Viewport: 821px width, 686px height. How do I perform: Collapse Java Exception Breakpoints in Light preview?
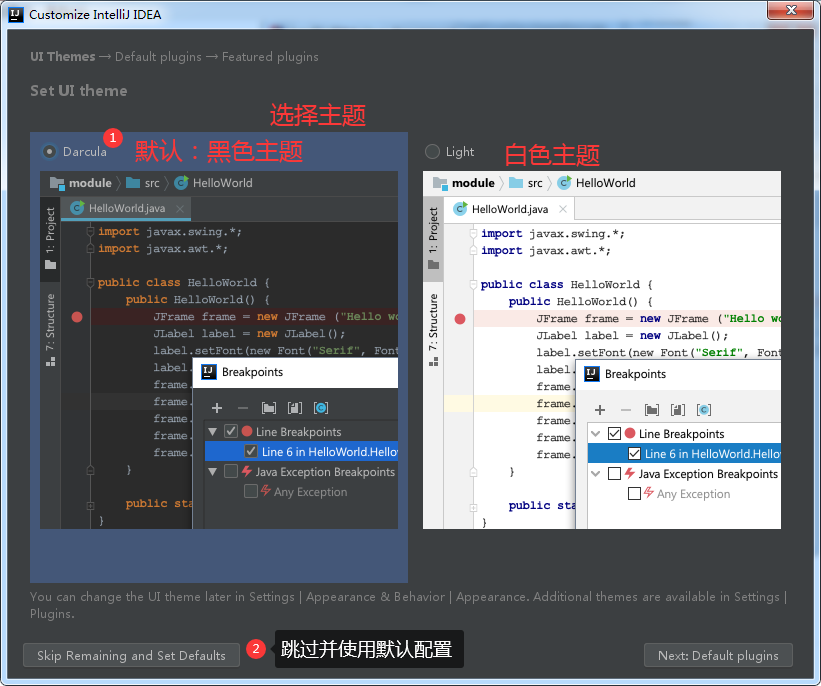point(596,473)
